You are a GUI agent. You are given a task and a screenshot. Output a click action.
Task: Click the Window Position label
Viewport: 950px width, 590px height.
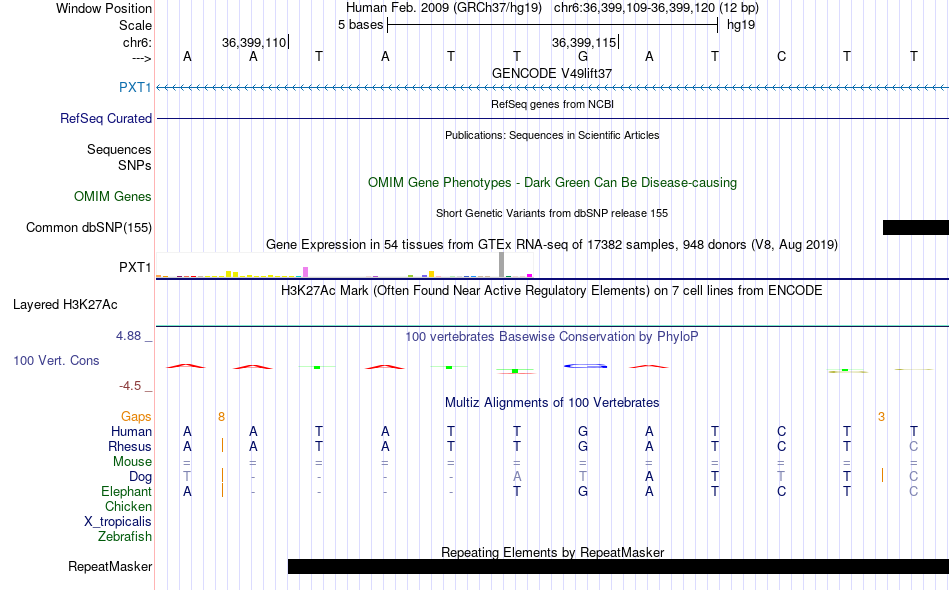click(x=104, y=8)
